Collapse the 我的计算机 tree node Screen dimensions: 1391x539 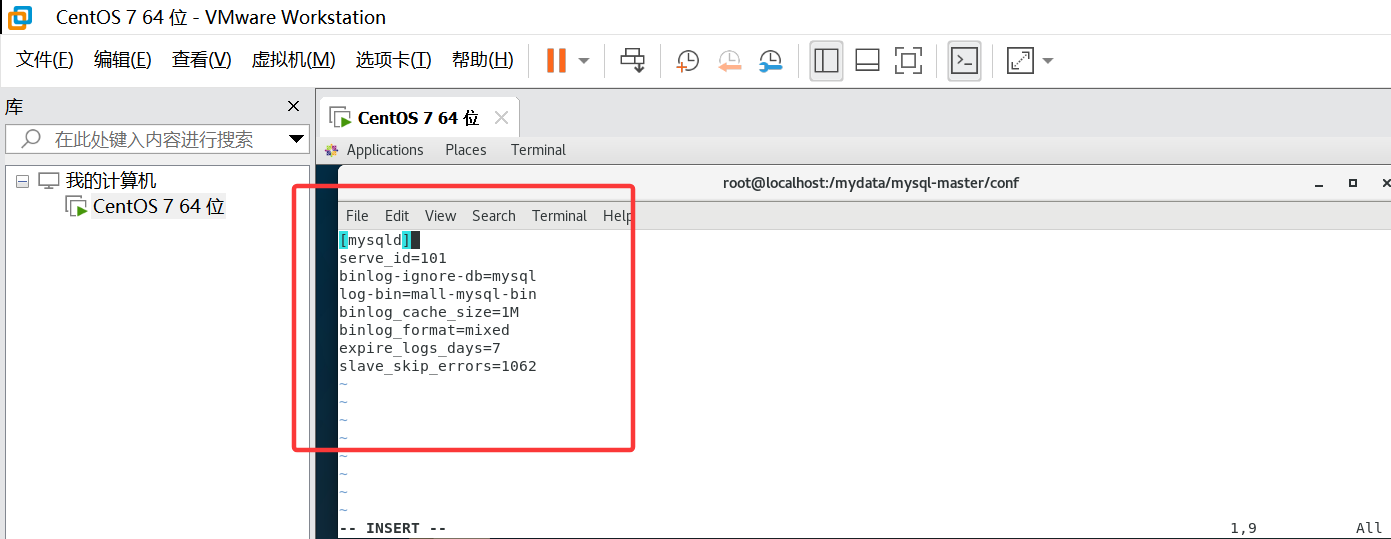[x=23, y=181]
